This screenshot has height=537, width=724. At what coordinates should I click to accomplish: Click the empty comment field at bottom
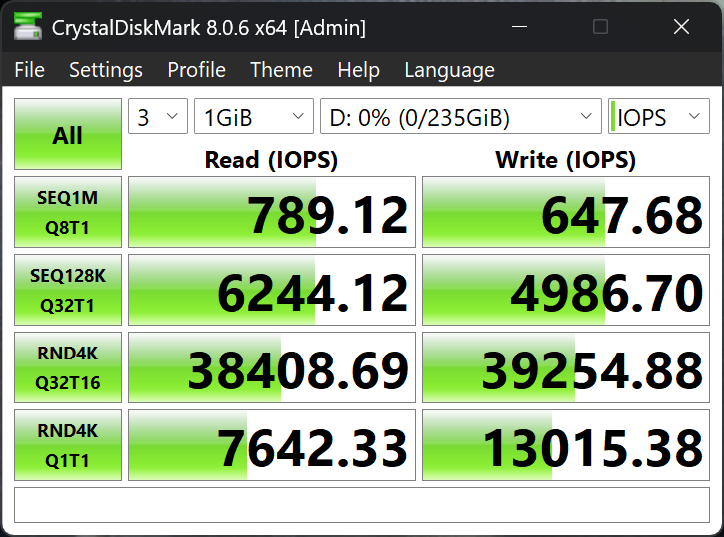click(362, 505)
